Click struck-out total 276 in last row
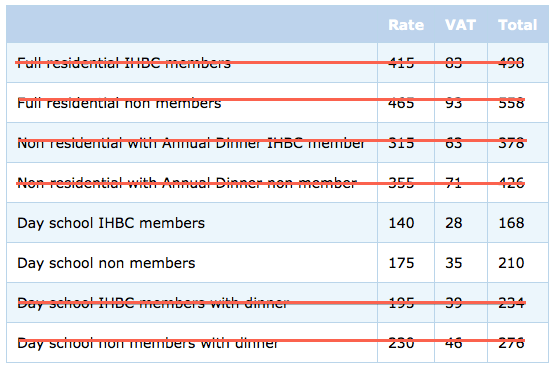The width and height of the screenshot is (553, 368). coord(511,343)
